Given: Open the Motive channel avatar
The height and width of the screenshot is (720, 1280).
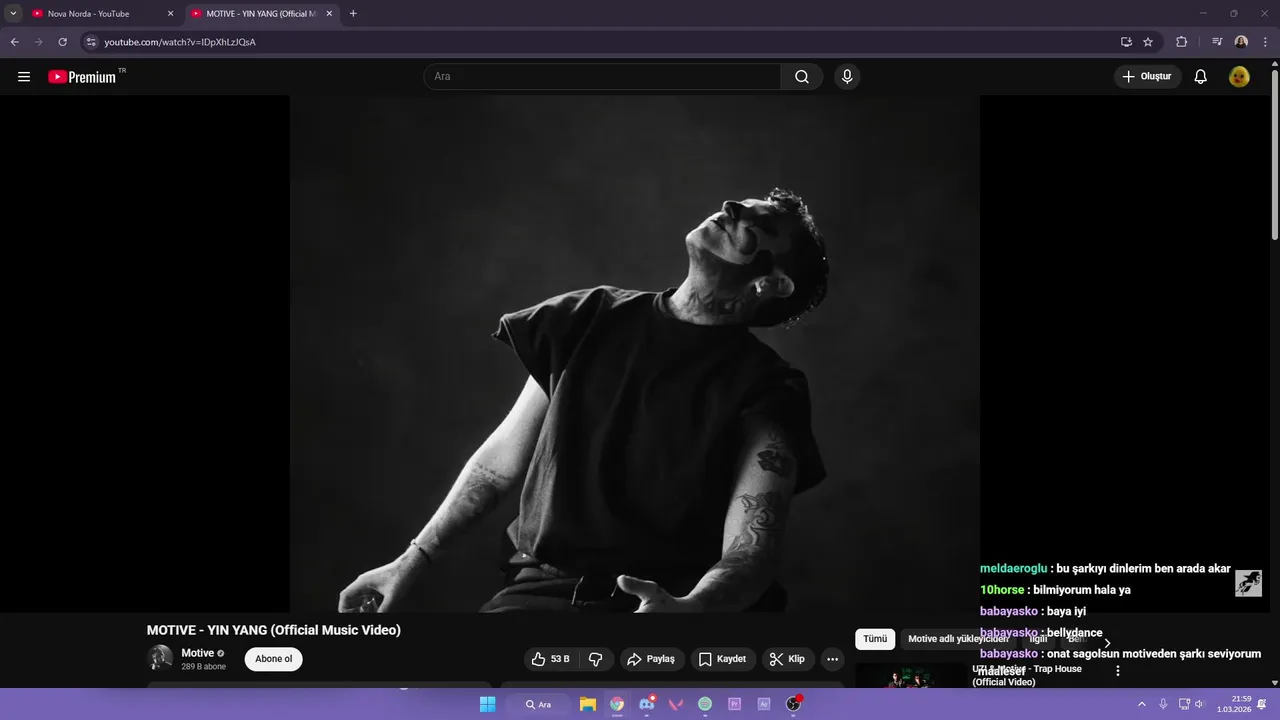Looking at the screenshot, I should click(x=160, y=658).
